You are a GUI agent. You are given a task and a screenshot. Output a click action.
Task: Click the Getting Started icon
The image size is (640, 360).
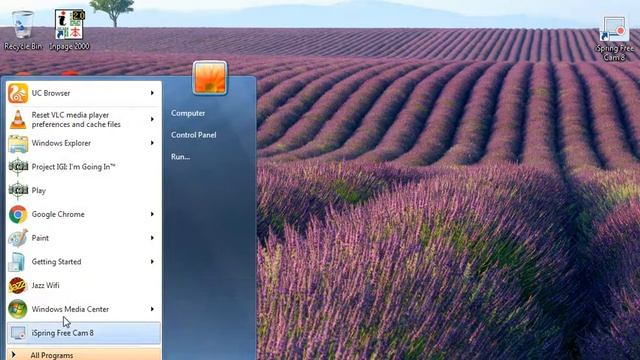pyautogui.click(x=18, y=262)
